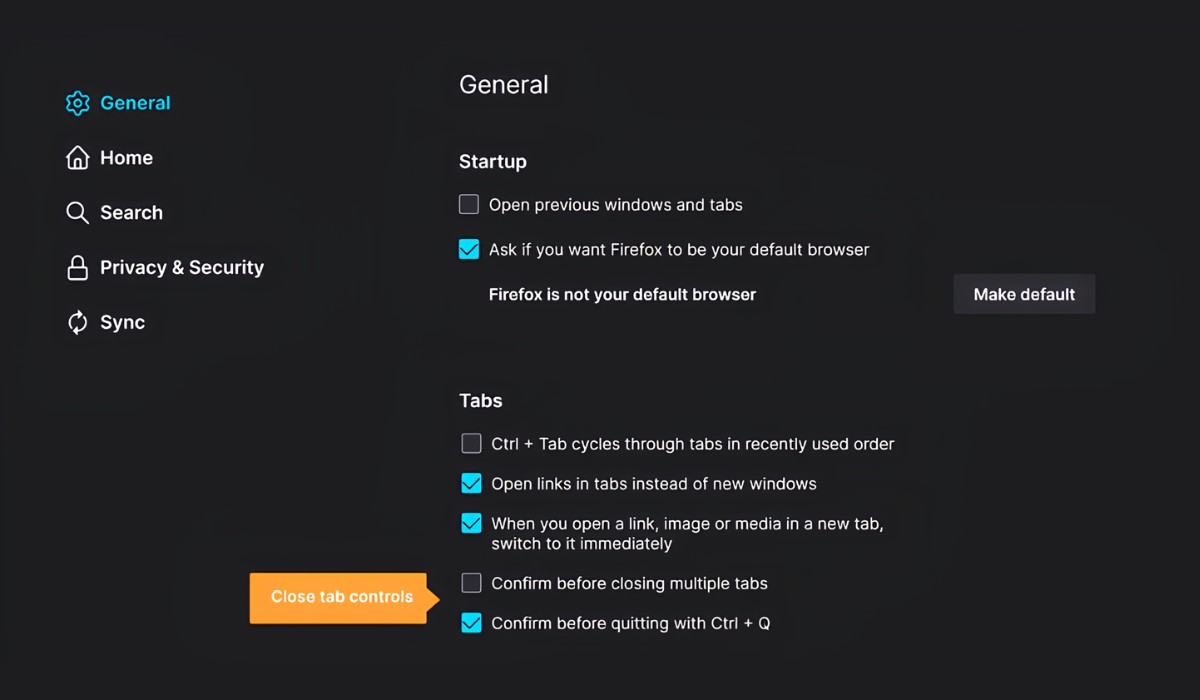Screen dimensions: 1200x700
Task: Open the Search settings section
Action: pos(131,212)
